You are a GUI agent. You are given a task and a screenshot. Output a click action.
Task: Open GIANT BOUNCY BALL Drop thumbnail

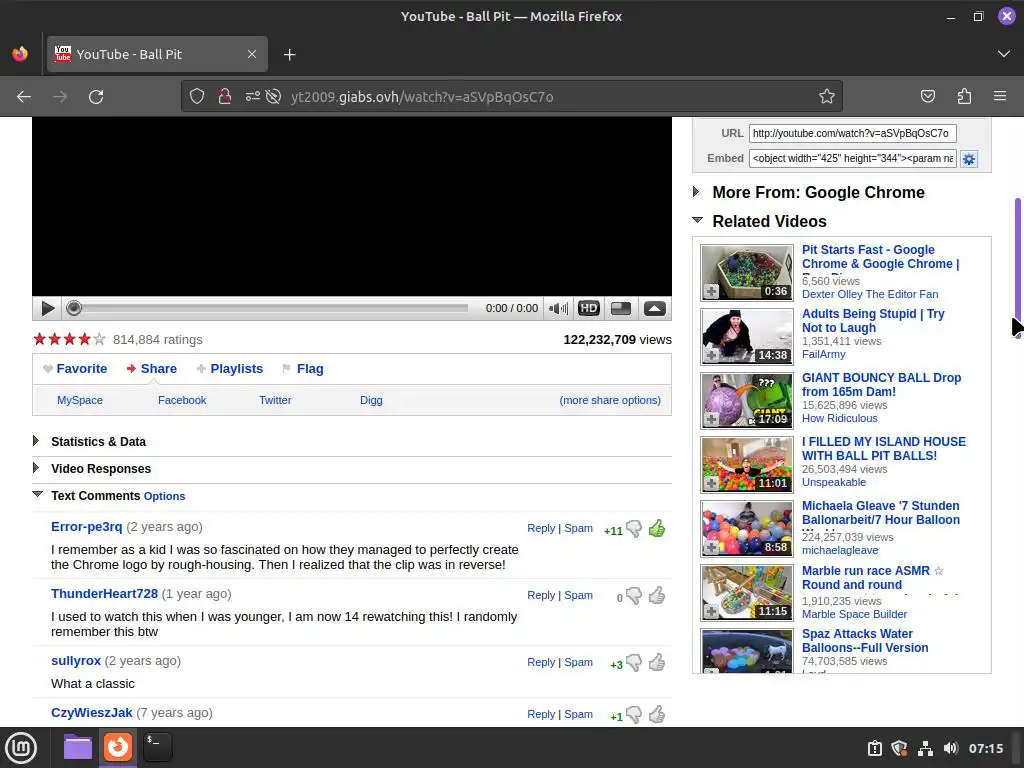click(x=746, y=400)
